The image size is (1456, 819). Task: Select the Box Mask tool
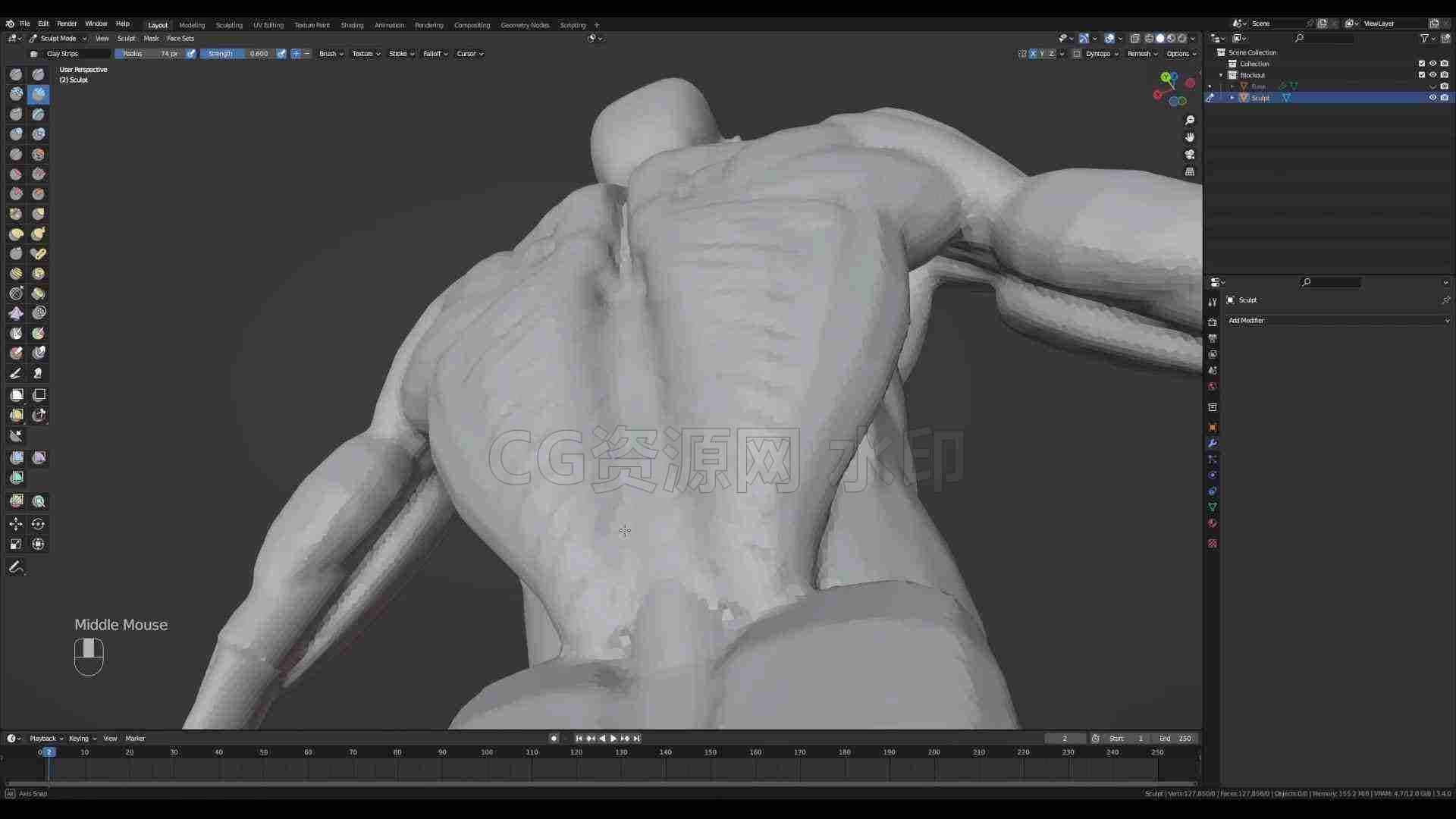coord(16,395)
